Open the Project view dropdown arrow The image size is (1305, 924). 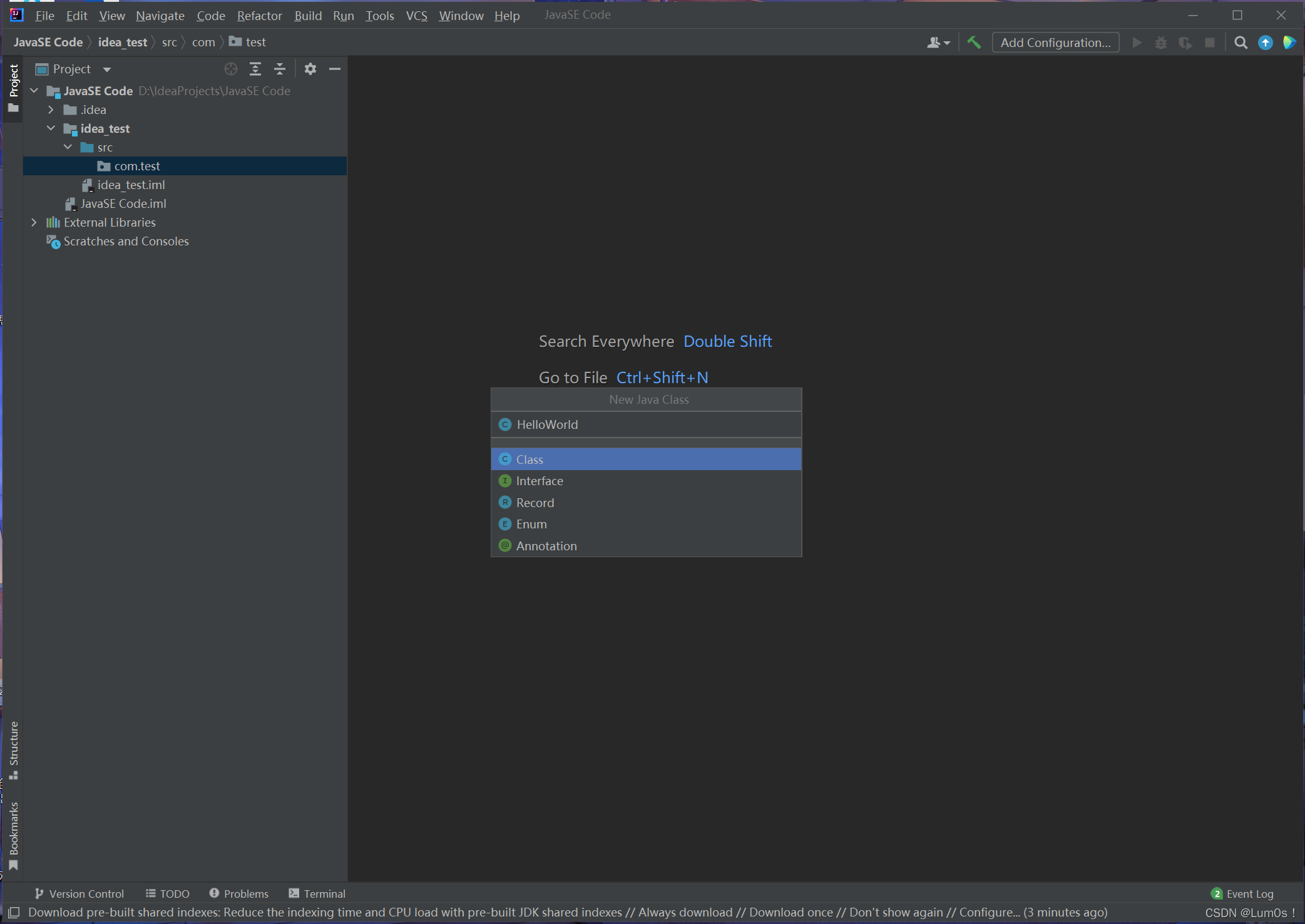tap(107, 69)
